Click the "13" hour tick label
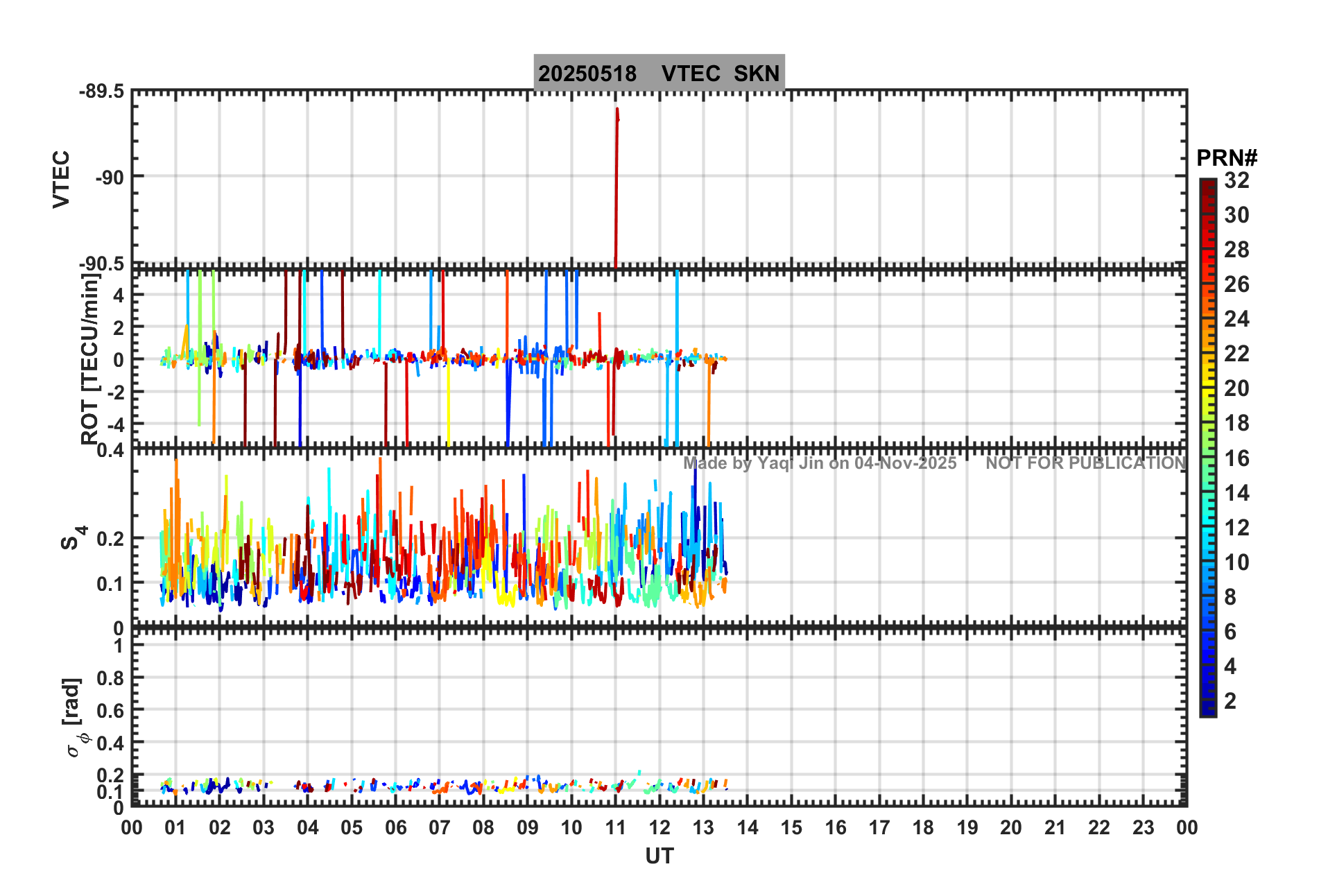 pyautogui.click(x=703, y=827)
